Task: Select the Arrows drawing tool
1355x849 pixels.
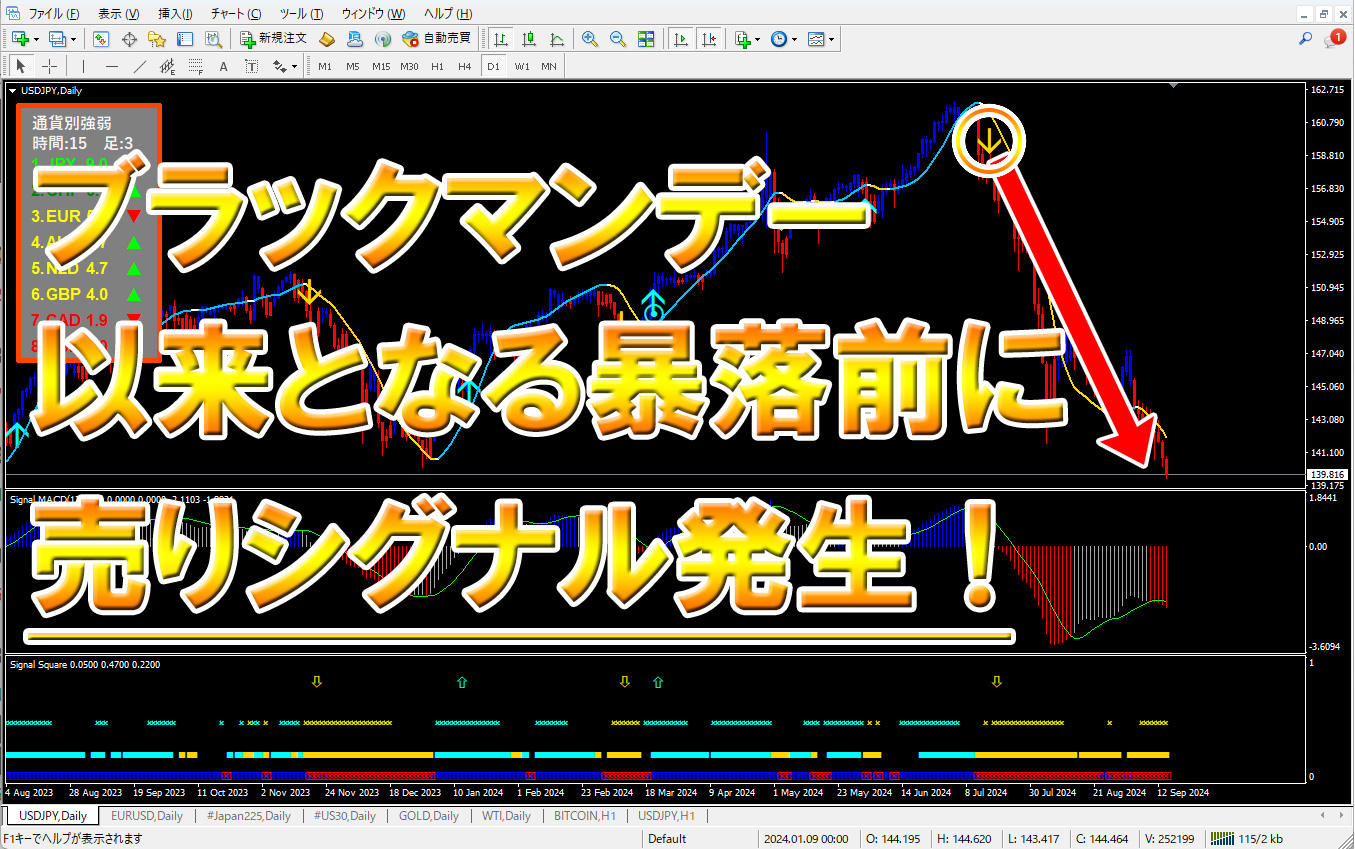Action: 279,67
